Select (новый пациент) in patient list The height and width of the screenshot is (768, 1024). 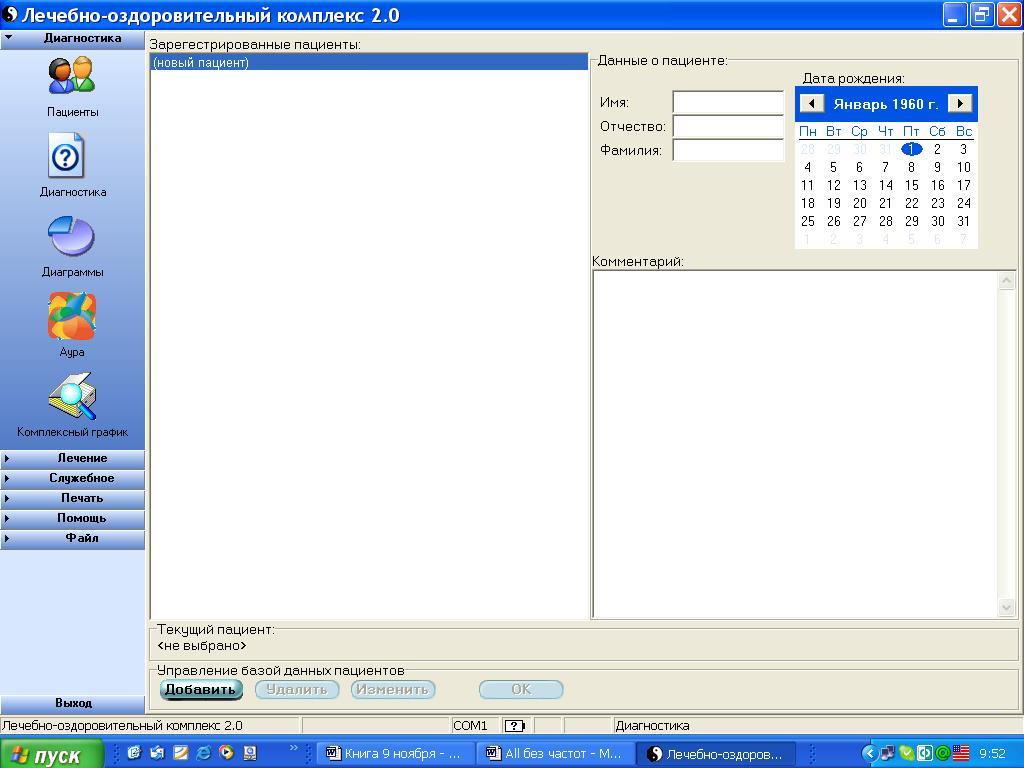[368, 62]
